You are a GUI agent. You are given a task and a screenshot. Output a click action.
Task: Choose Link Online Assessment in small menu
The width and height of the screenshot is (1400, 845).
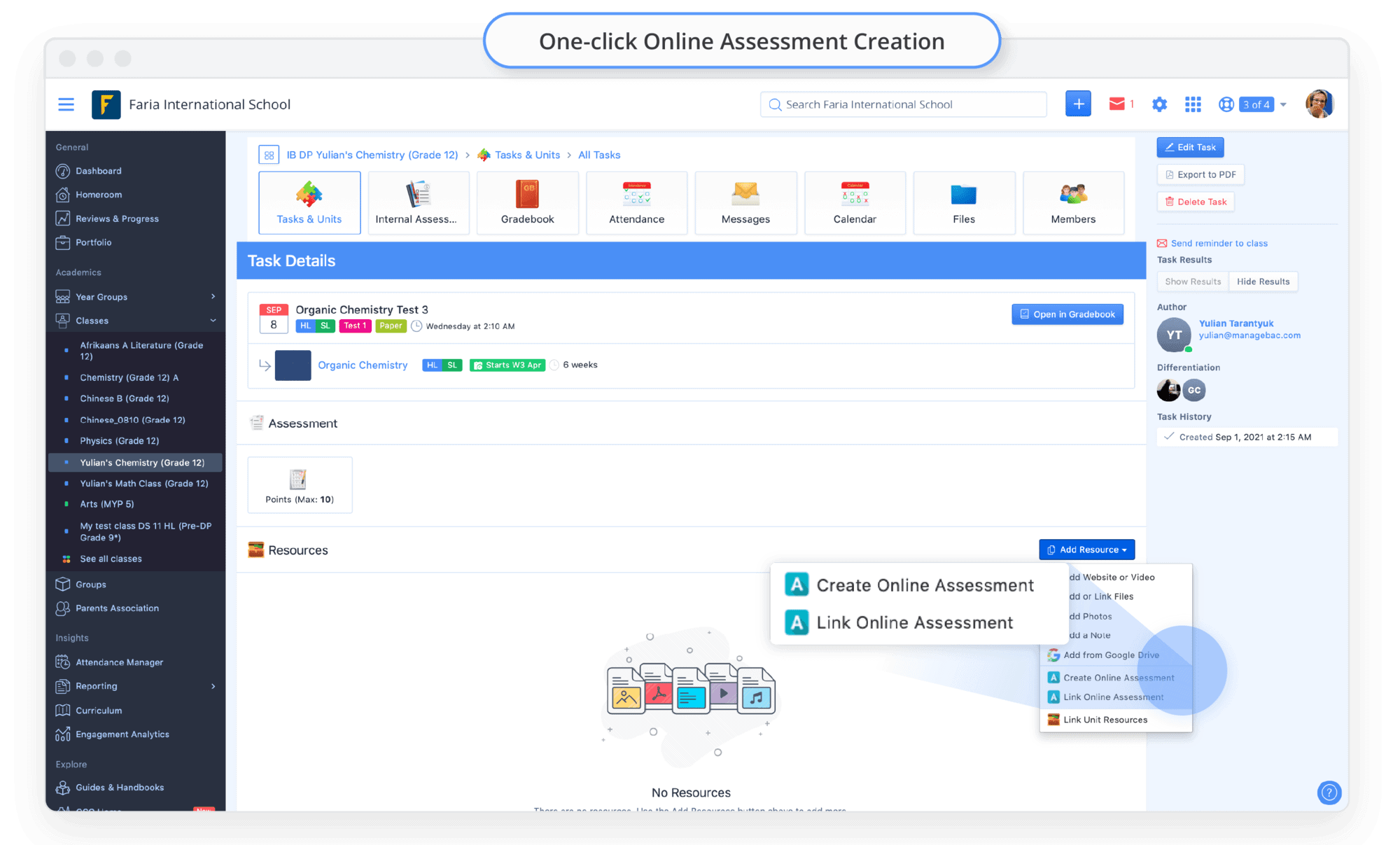point(1113,697)
